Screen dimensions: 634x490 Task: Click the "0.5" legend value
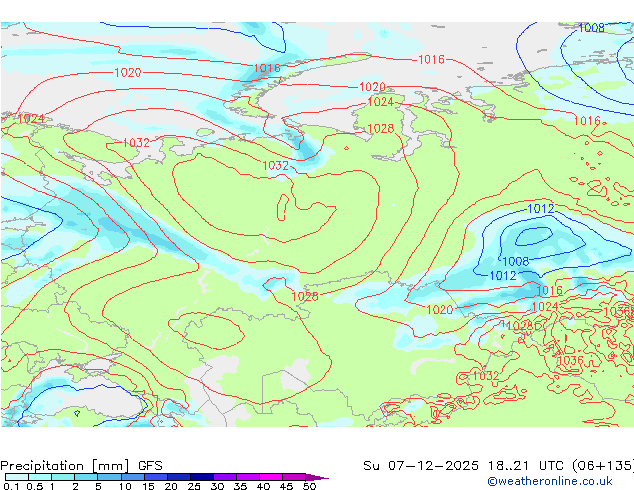tap(34, 486)
